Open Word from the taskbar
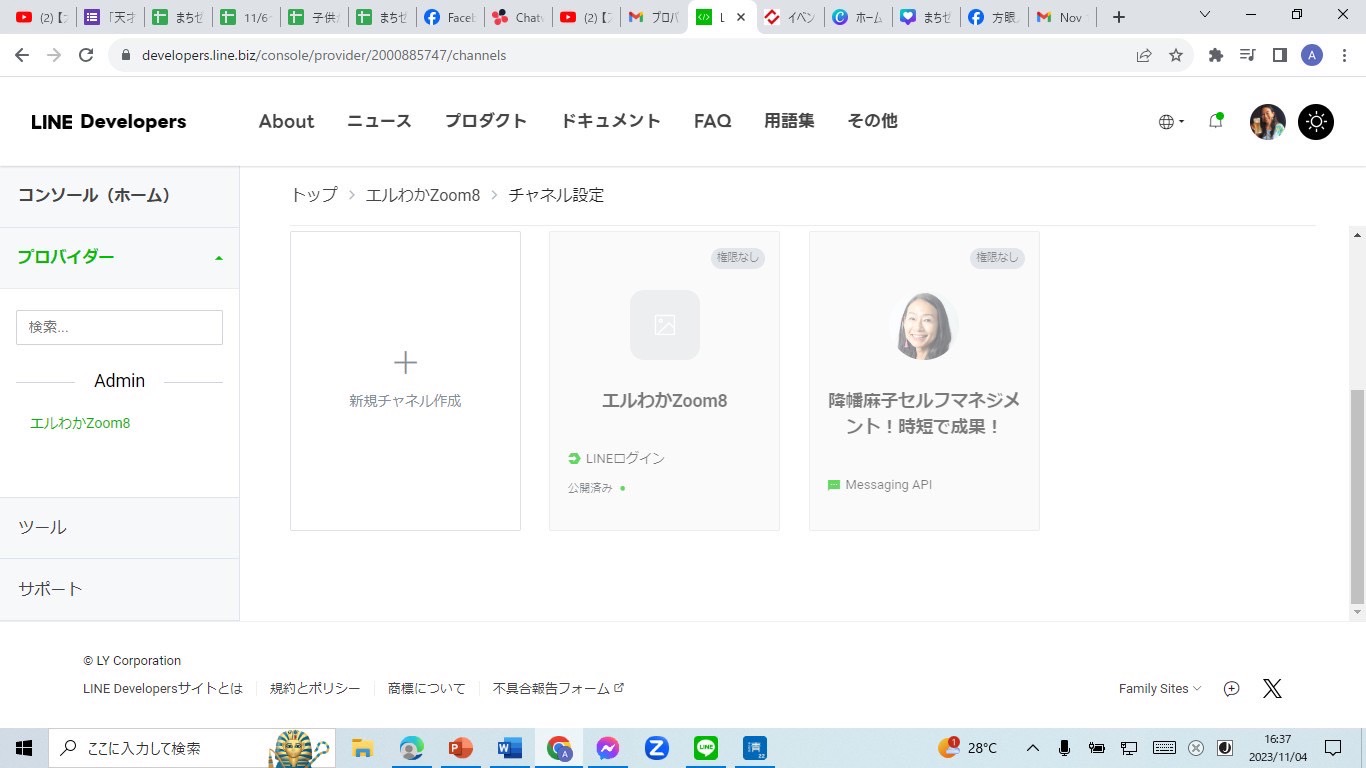The image size is (1366, 768). [x=509, y=748]
